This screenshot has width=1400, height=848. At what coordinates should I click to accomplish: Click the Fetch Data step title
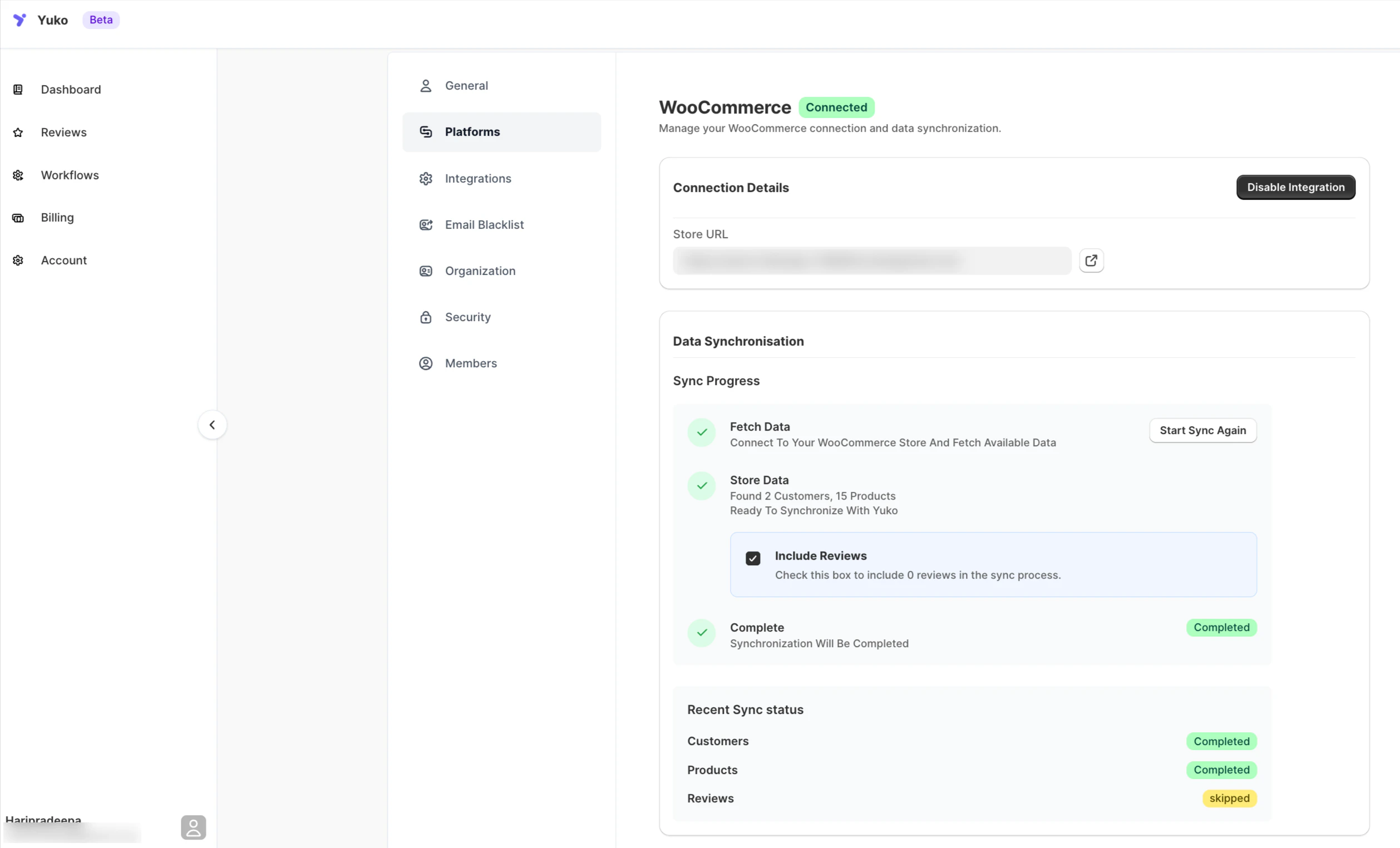760,427
